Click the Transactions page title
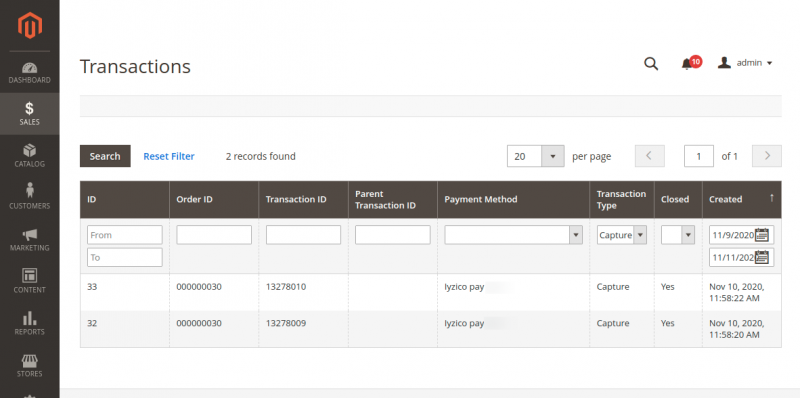 coord(135,66)
